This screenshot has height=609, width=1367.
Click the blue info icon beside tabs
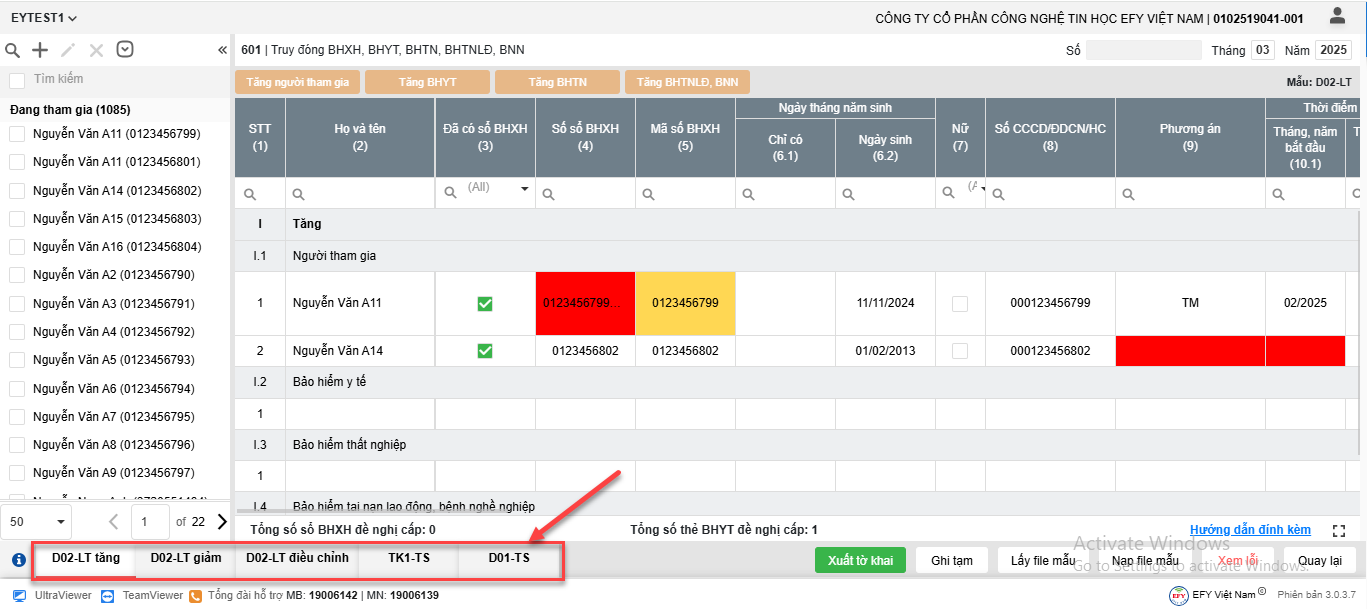tap(18, 560)
